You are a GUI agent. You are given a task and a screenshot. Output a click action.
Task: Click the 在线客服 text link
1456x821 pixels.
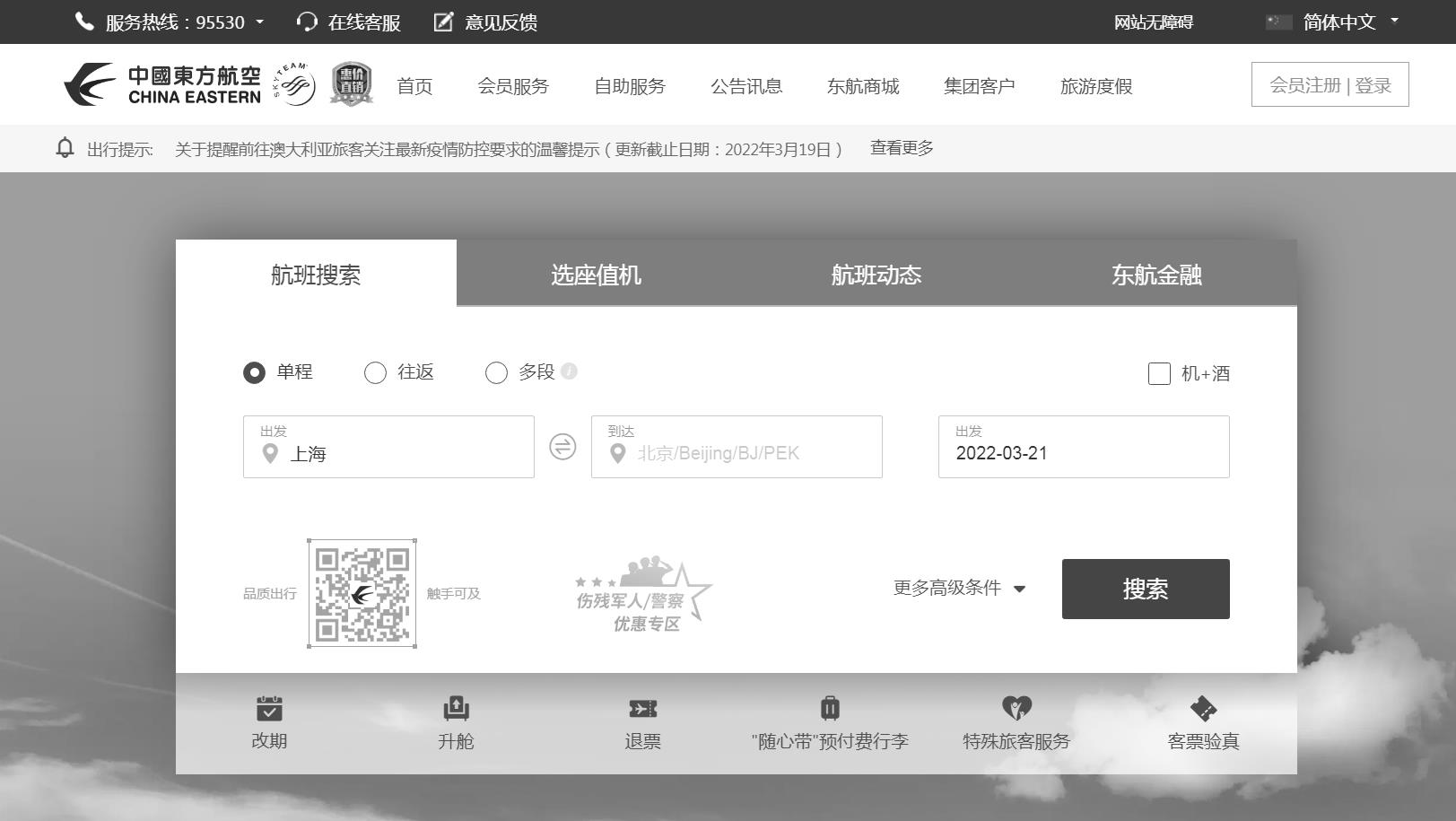(364, 22)
